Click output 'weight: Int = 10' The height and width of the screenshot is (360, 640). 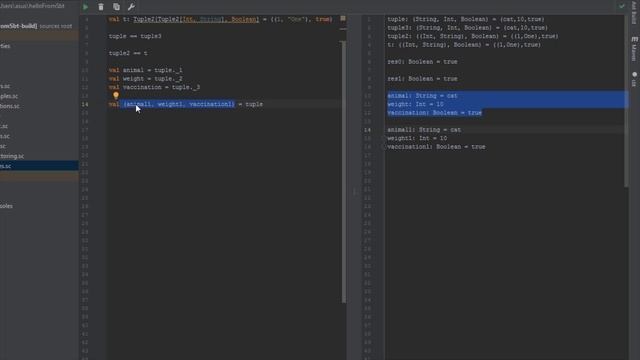[416, 104]
